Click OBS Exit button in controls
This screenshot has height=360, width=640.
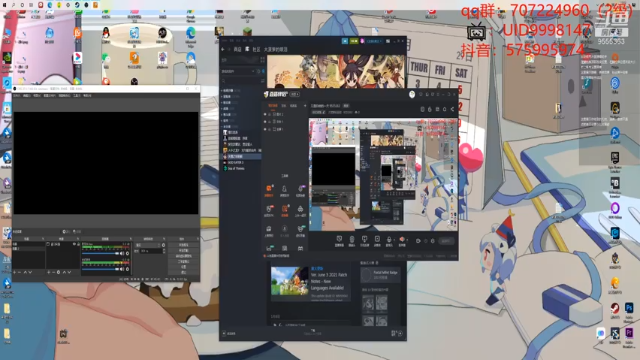[183, 272]
